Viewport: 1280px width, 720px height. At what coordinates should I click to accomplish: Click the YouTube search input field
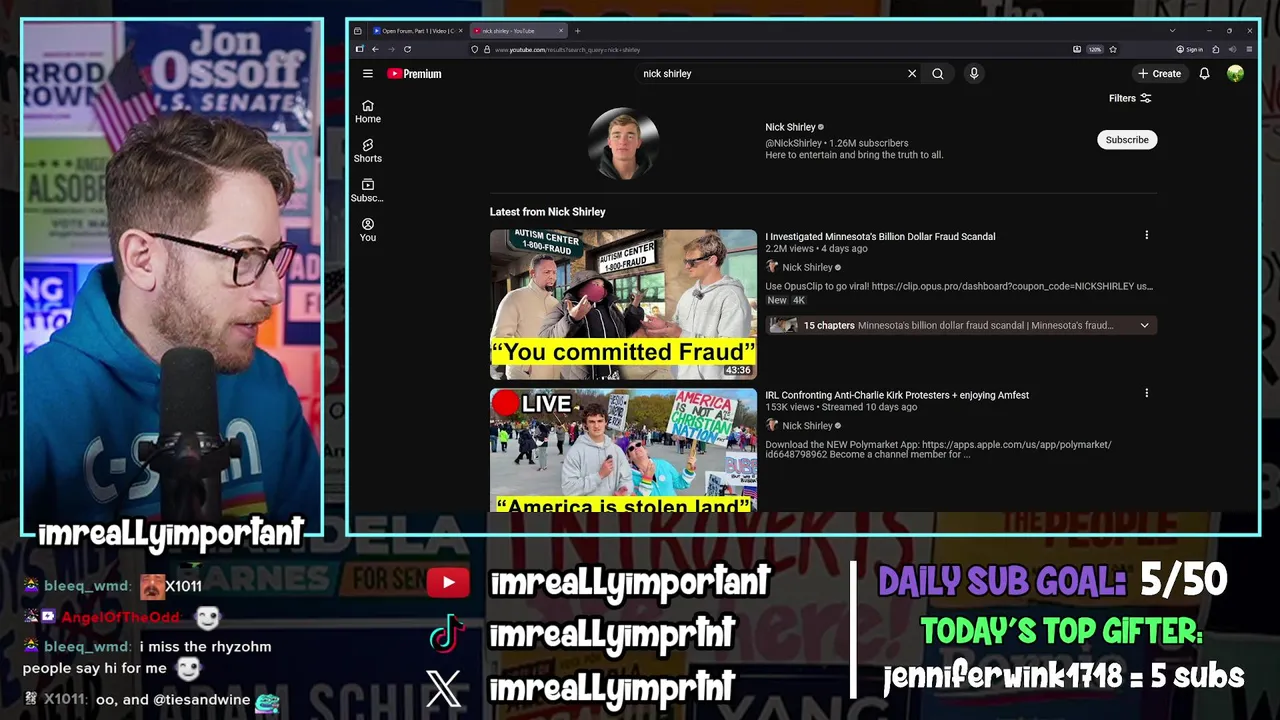pyautogui.click(x=770, y=74)
